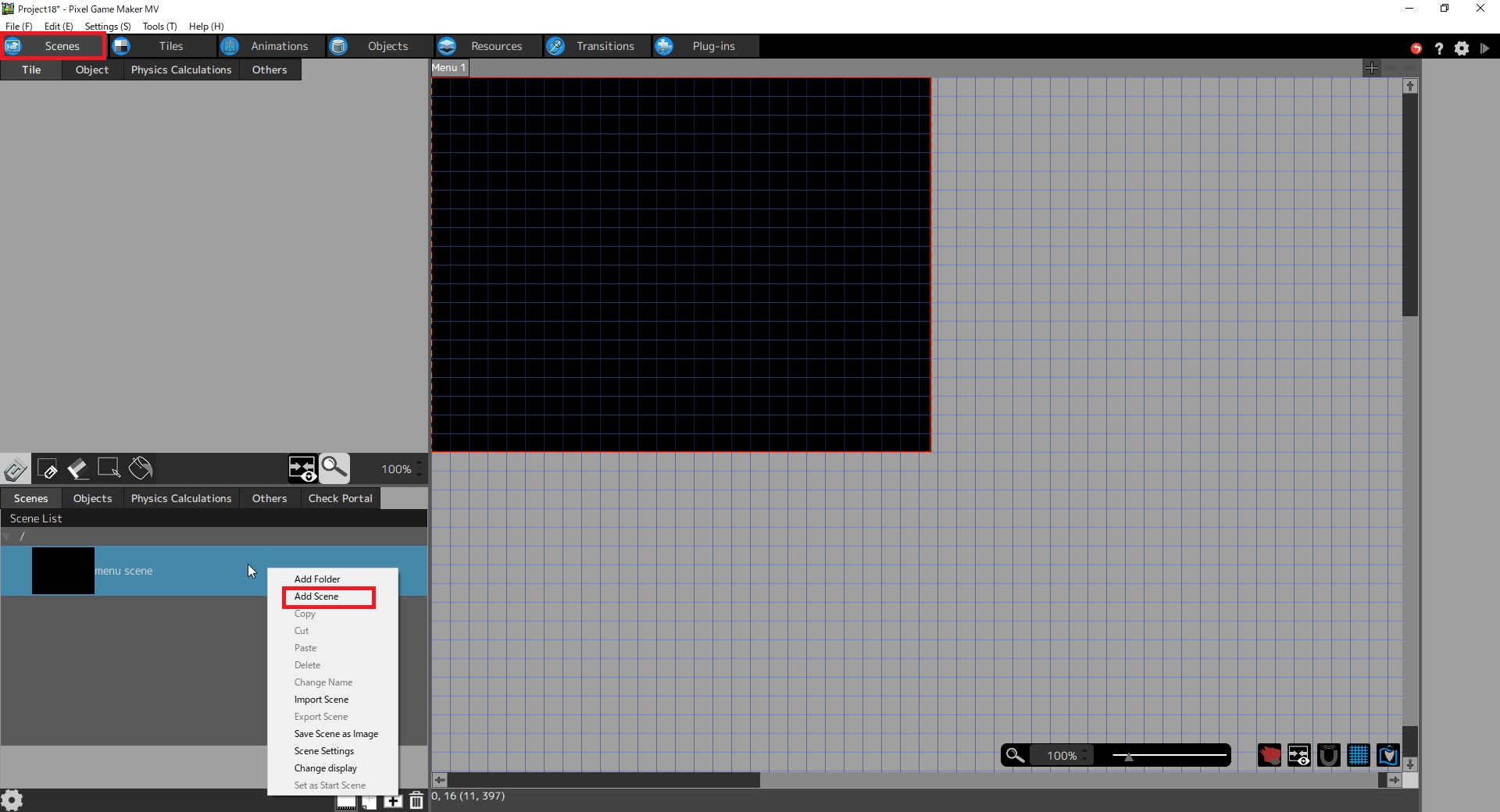Select the Check Portal tab
1500x812 pixels.
[x=341, y=498]
